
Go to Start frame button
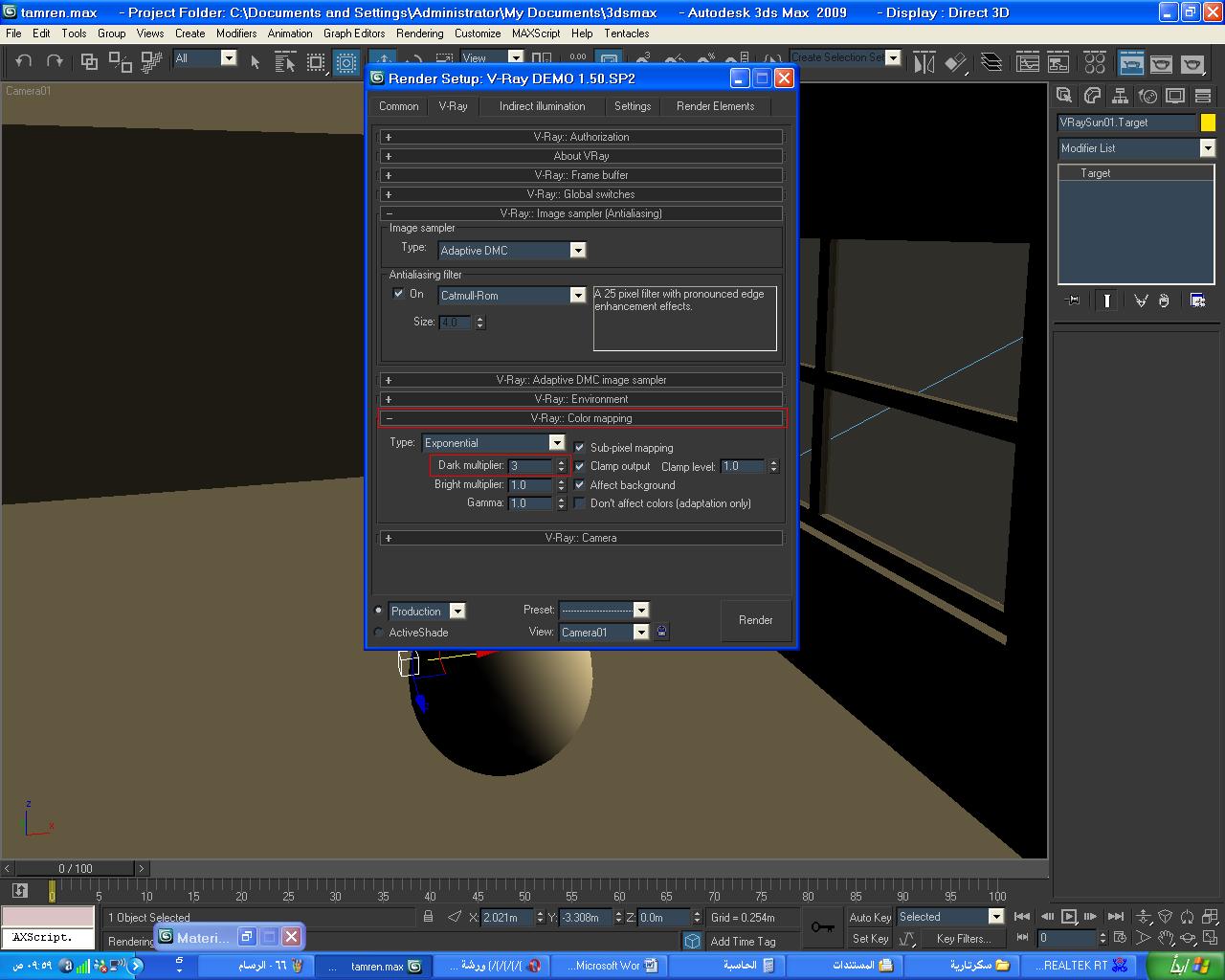[x=1022, y=917]
